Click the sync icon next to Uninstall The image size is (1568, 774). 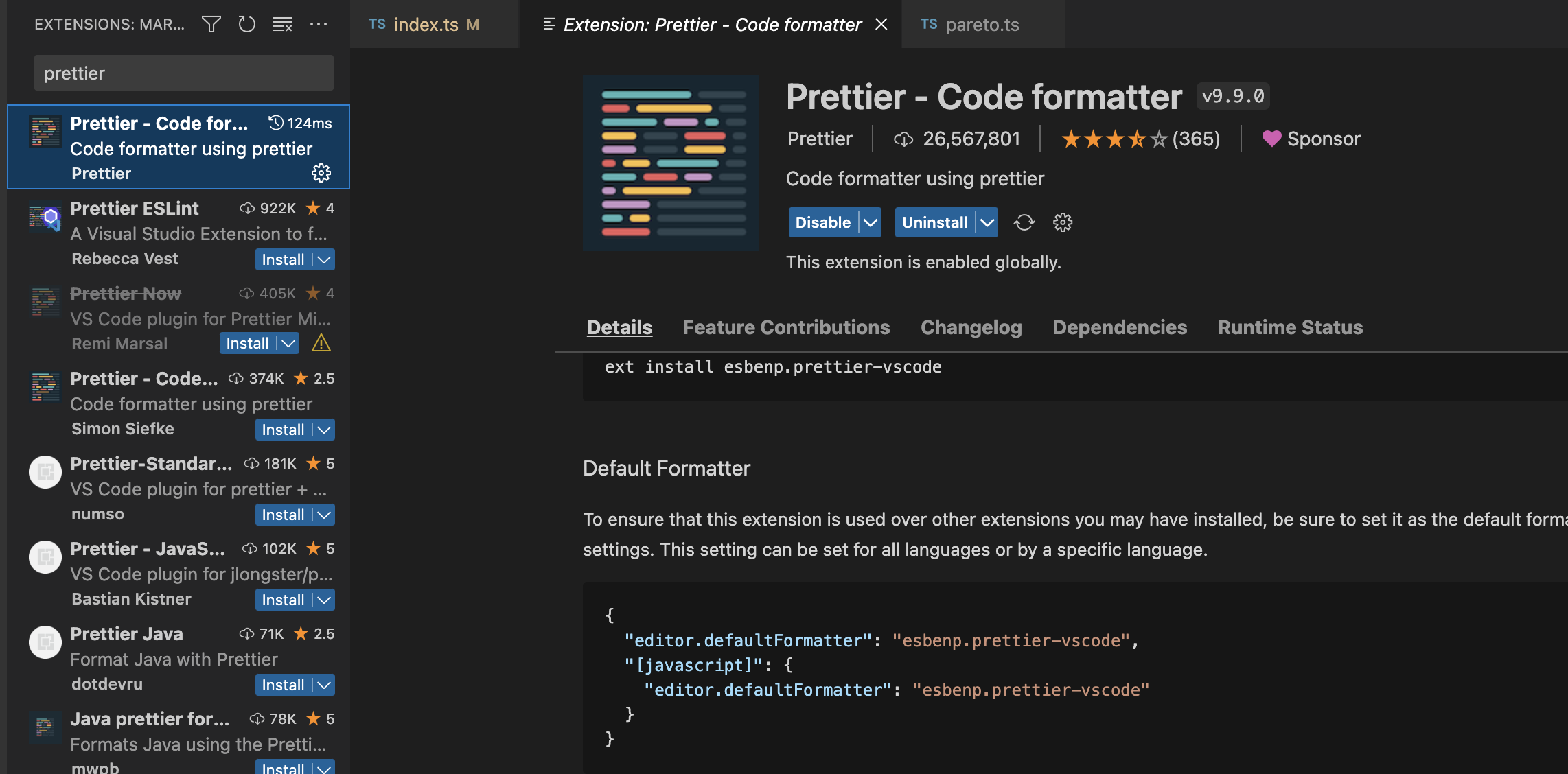coord(1024,222)
